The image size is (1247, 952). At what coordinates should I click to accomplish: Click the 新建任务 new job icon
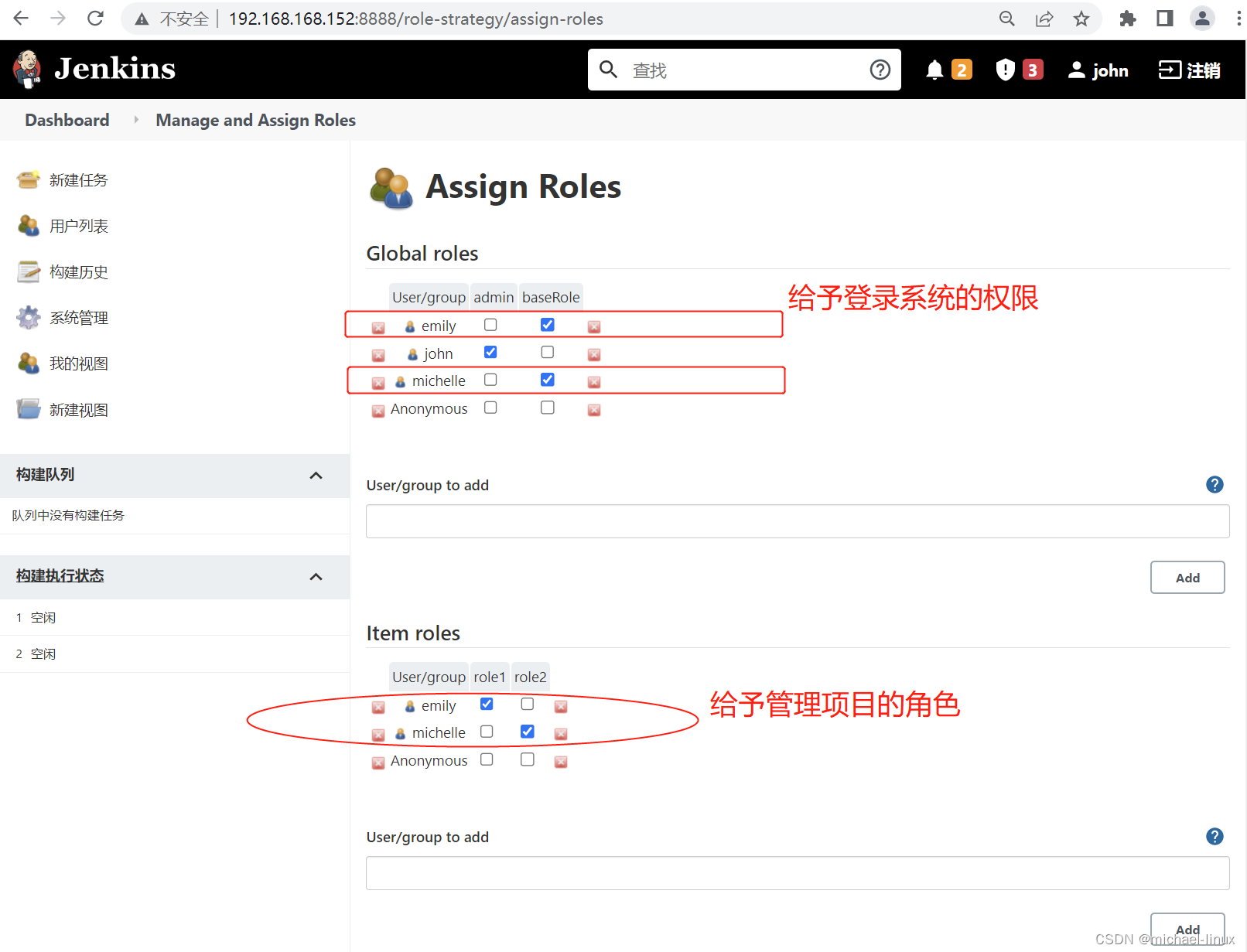[29, 179]
